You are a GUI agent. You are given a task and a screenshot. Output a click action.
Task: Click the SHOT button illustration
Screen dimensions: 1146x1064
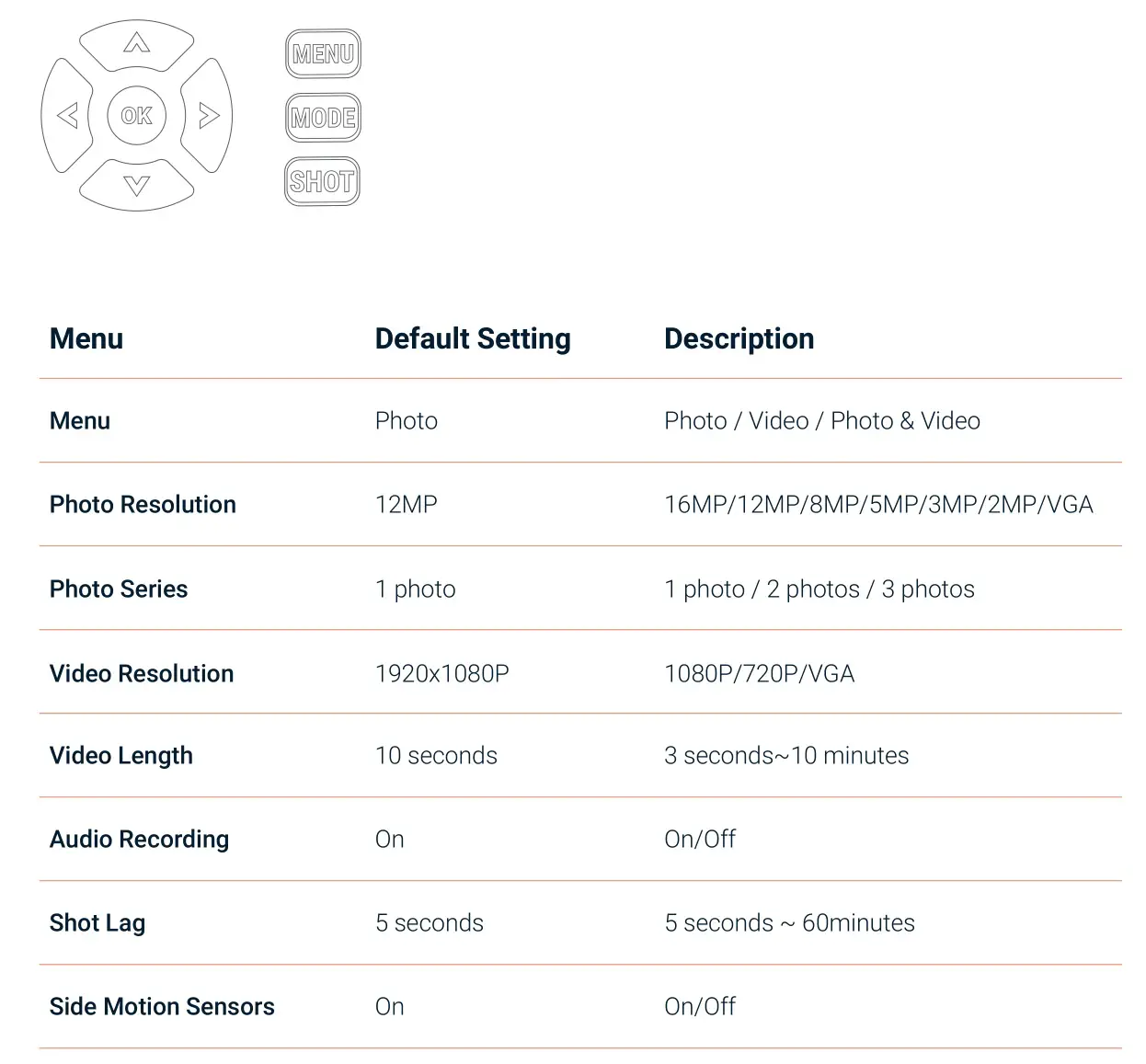coord(322,181)
